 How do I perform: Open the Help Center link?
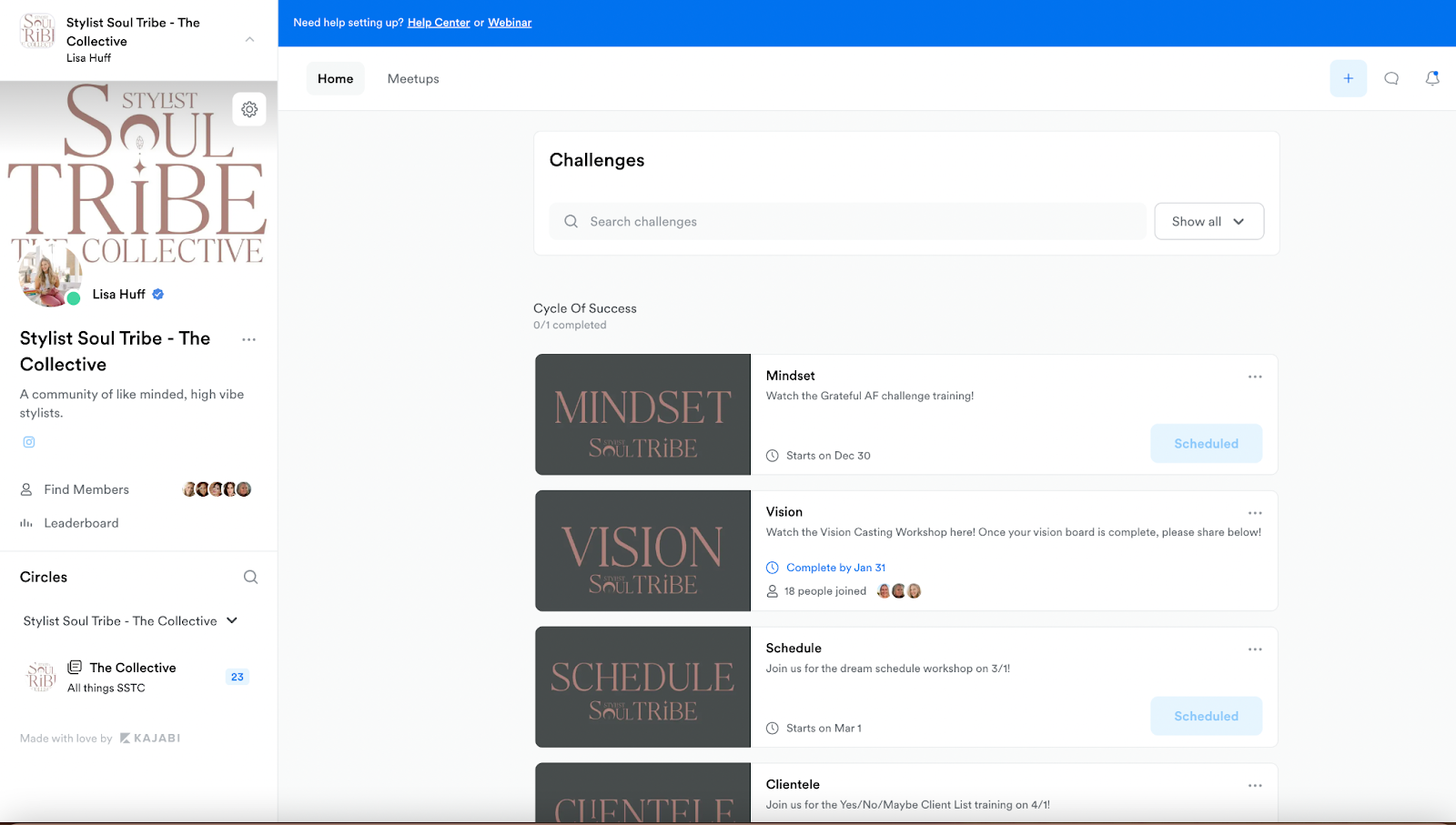[439, 23]
